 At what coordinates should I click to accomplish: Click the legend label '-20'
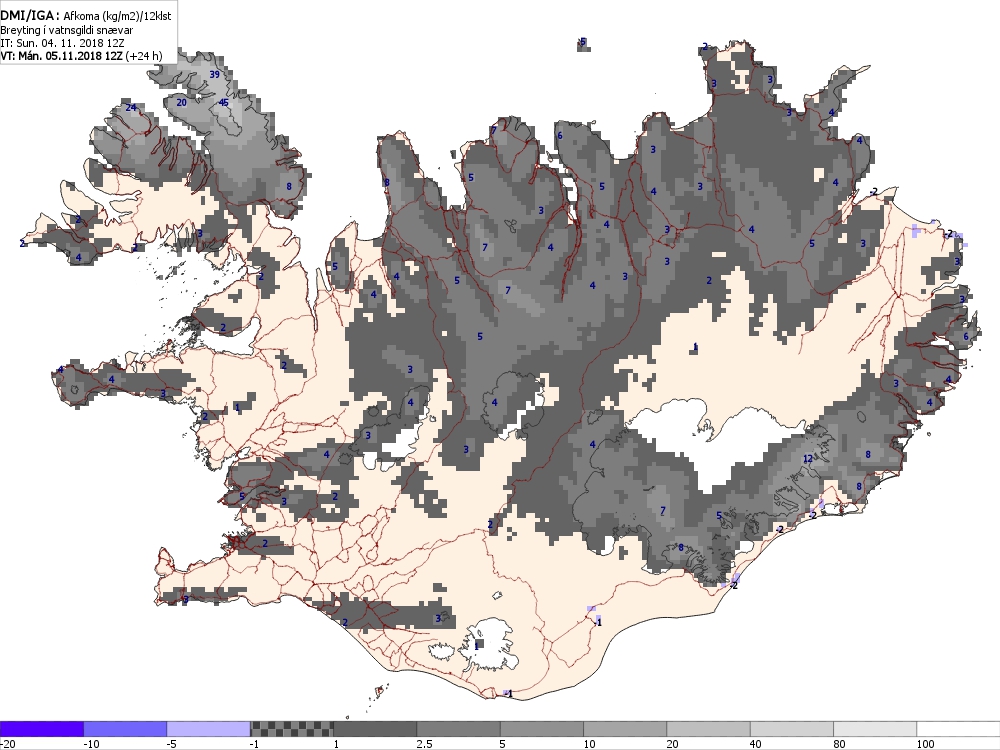[7, 744]
